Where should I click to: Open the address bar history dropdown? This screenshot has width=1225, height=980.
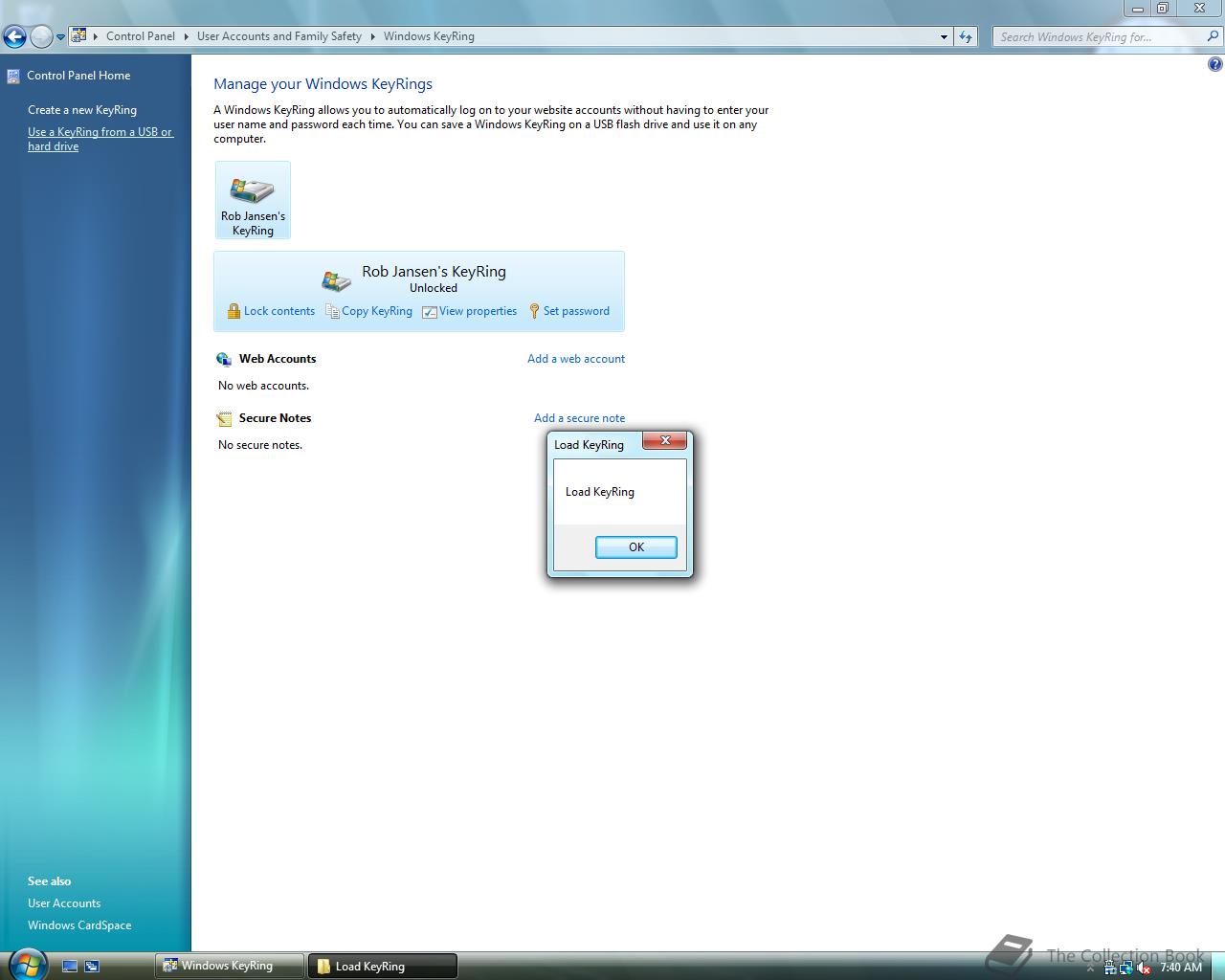[944, 36]
